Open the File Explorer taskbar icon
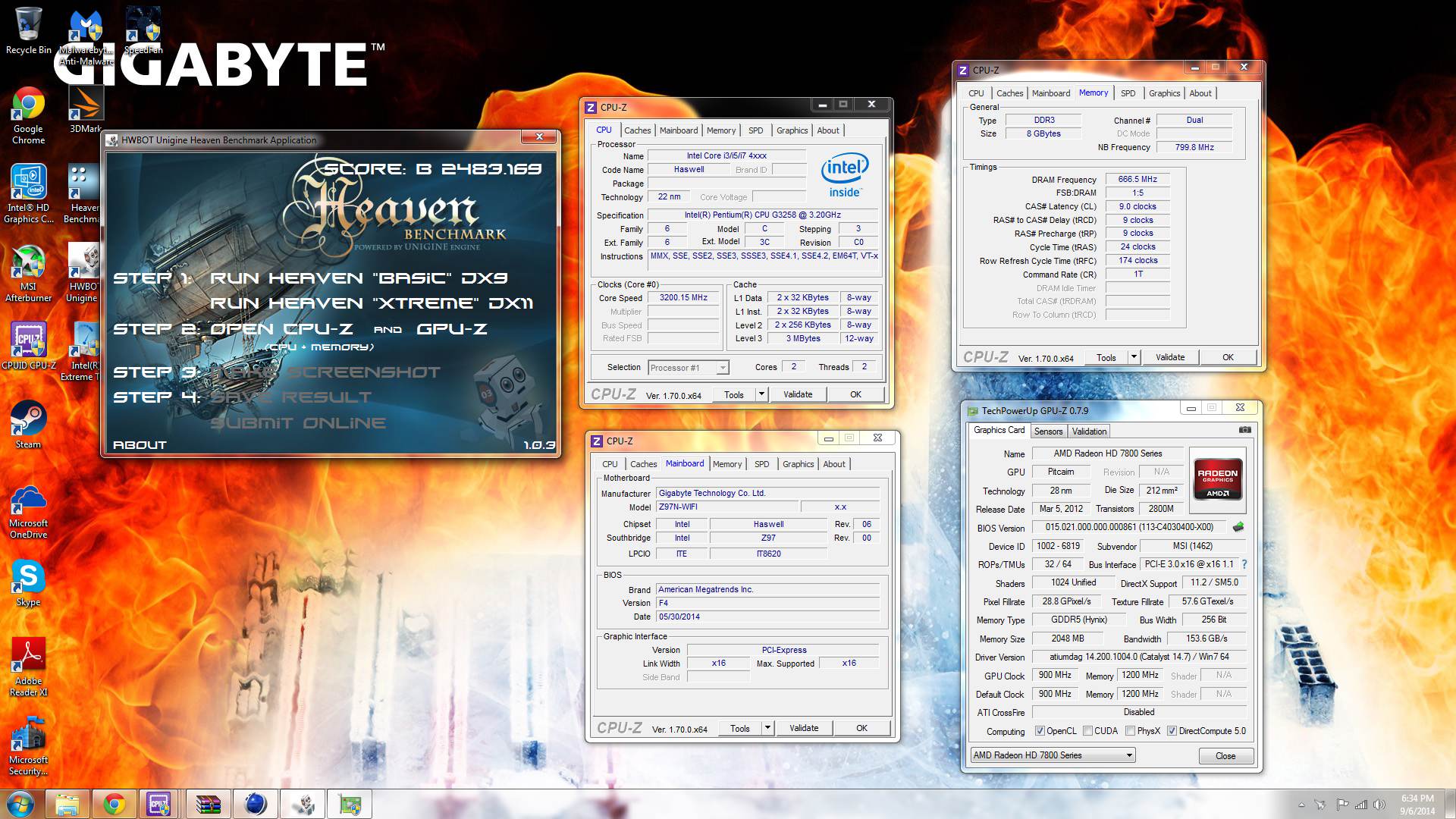The width and height of the screenshot is (1456, 819). pyautogui.click(x=67, y=804)
